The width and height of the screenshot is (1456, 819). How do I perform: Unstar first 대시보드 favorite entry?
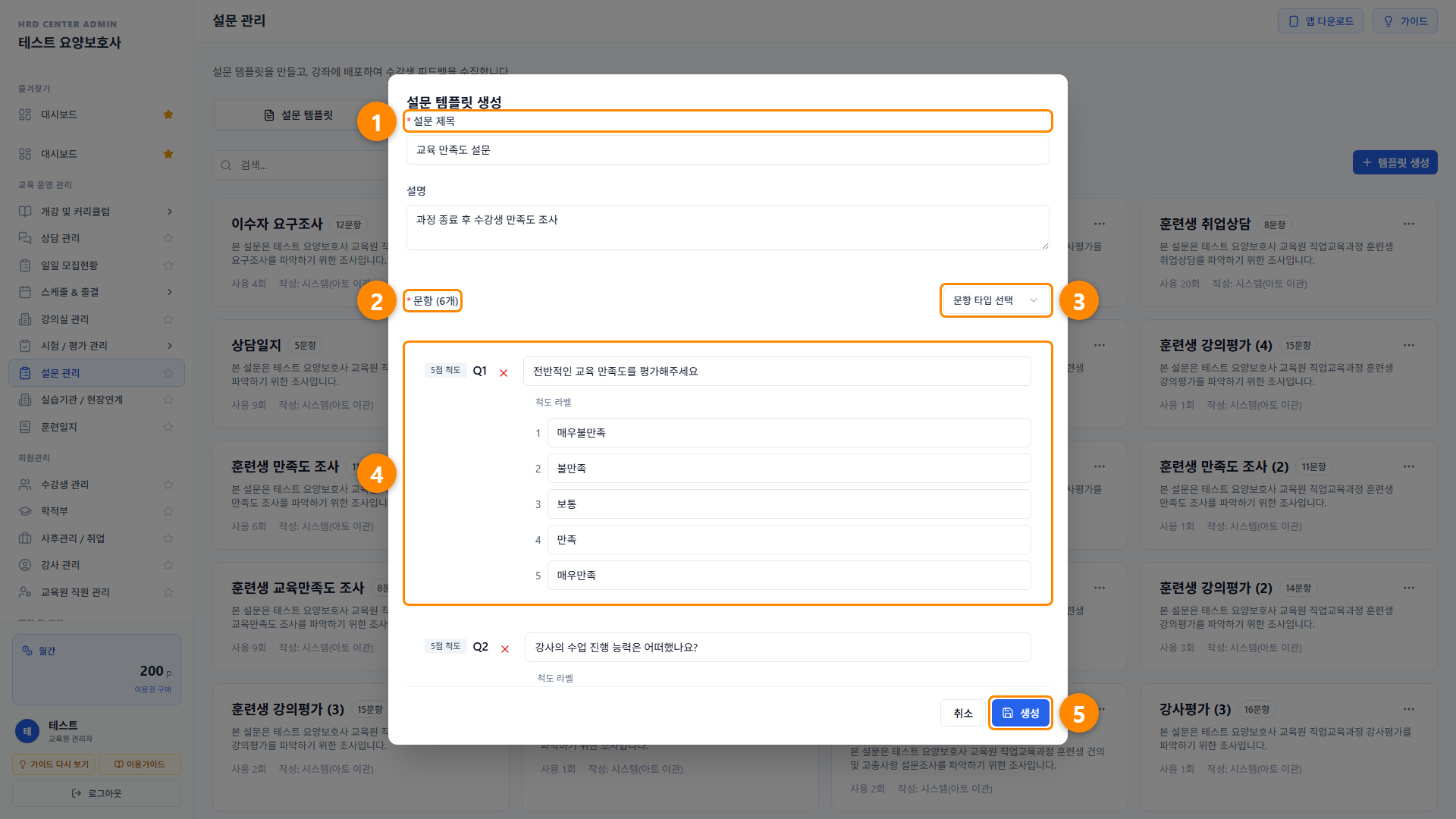168,115
